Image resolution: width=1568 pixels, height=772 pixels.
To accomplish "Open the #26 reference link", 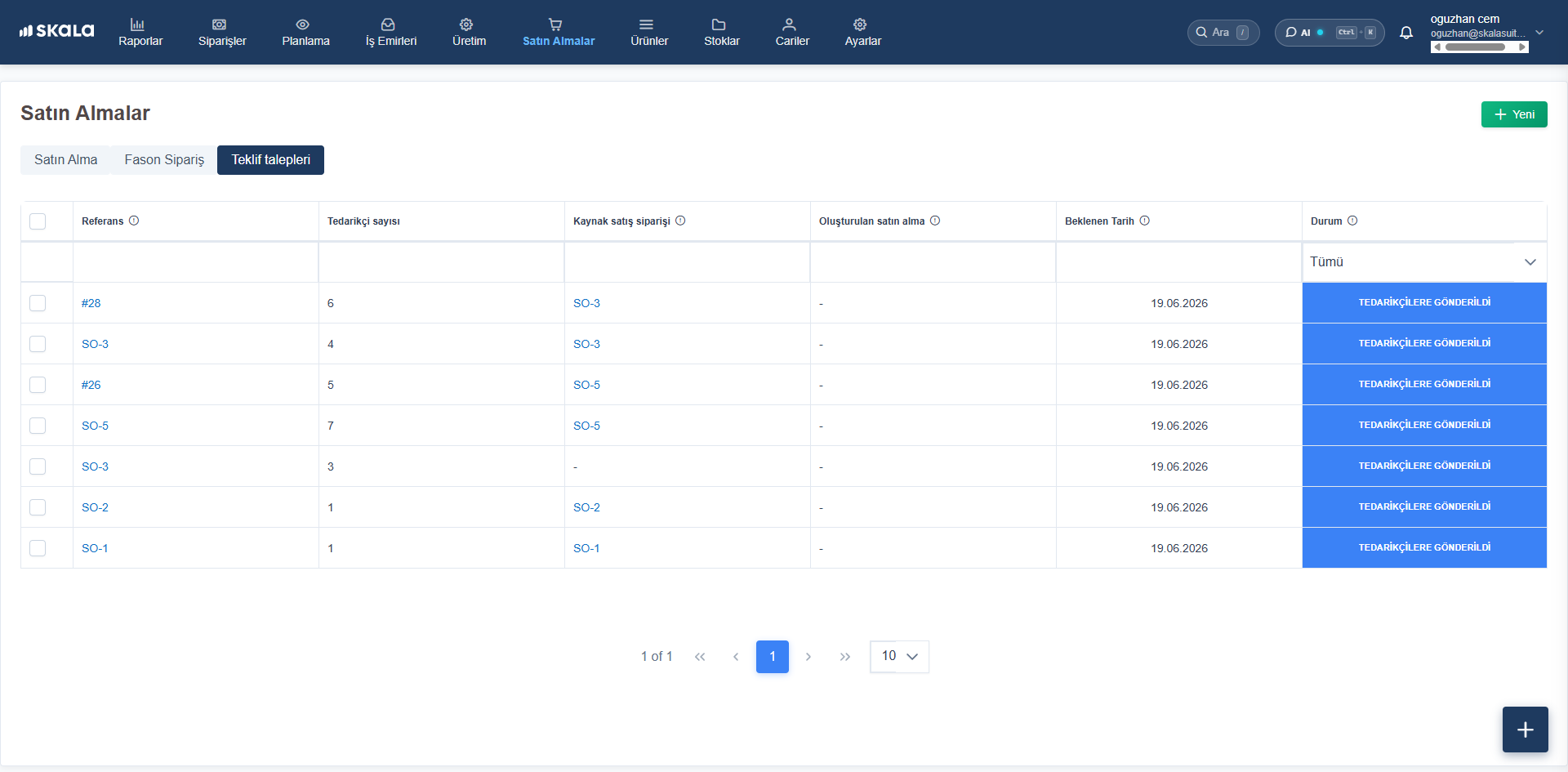I will click(91, 385).
